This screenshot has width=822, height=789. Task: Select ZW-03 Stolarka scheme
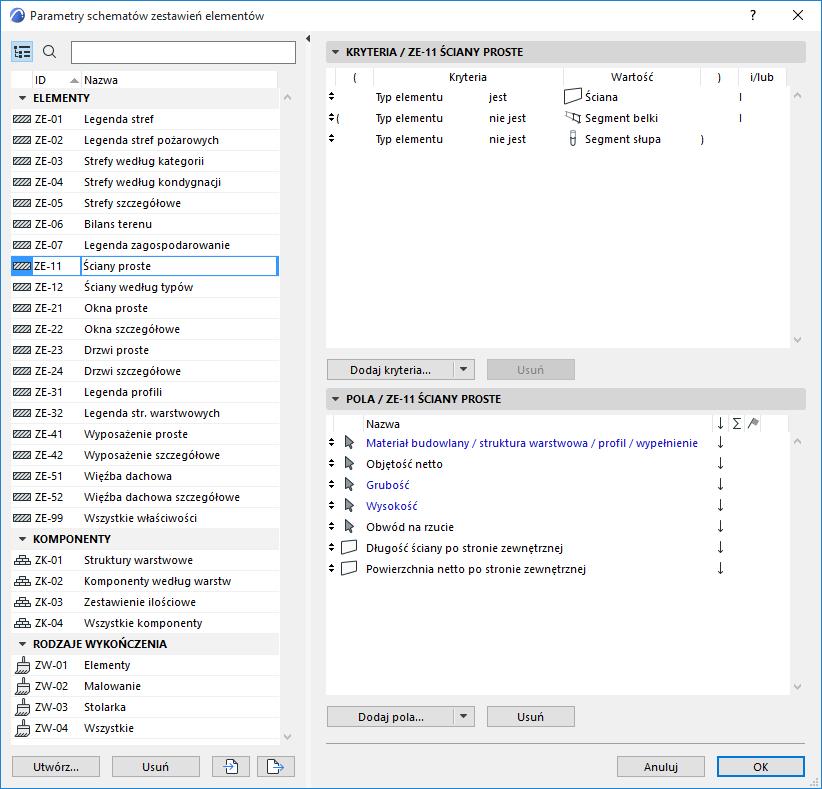click(145, 707)
